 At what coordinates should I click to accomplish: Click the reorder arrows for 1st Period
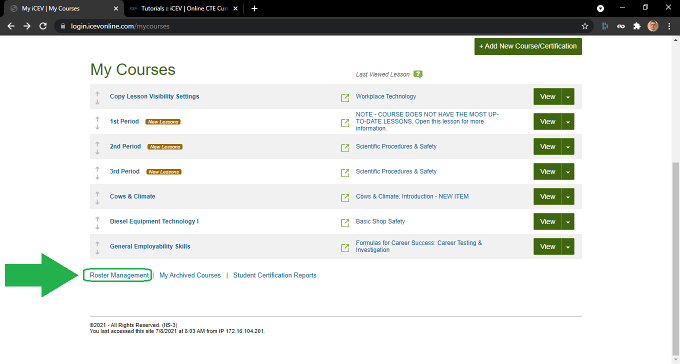(x=97, y=123)
